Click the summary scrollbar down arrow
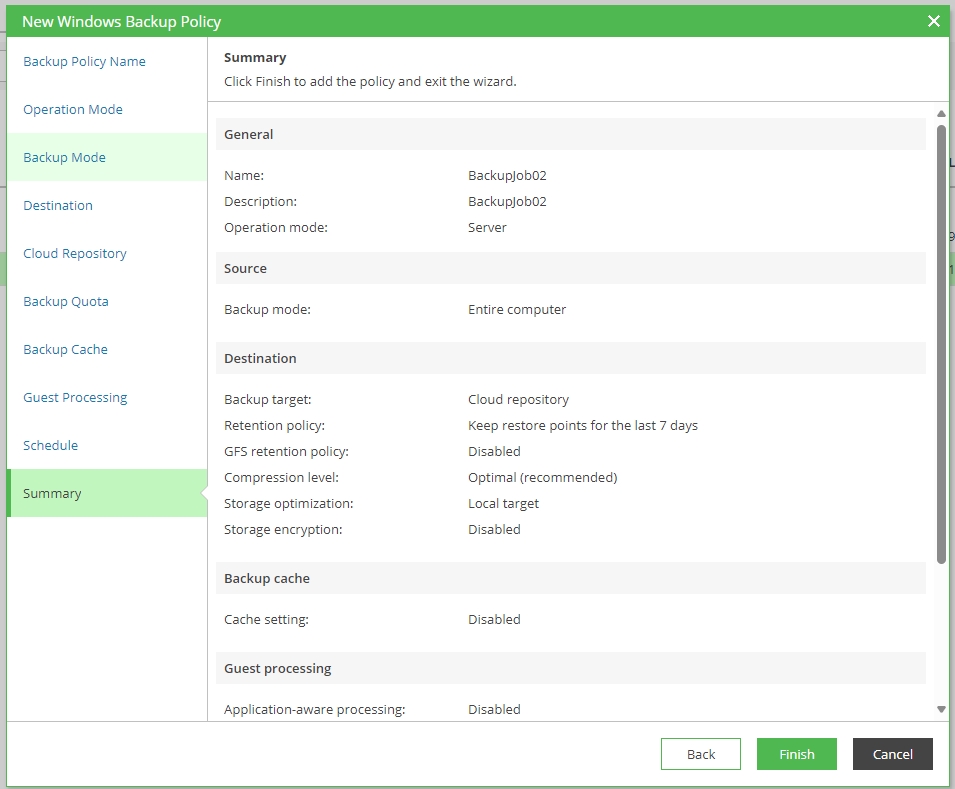This screenshot has width=955, height=789. pyautogui.click(x=941, y=709)
